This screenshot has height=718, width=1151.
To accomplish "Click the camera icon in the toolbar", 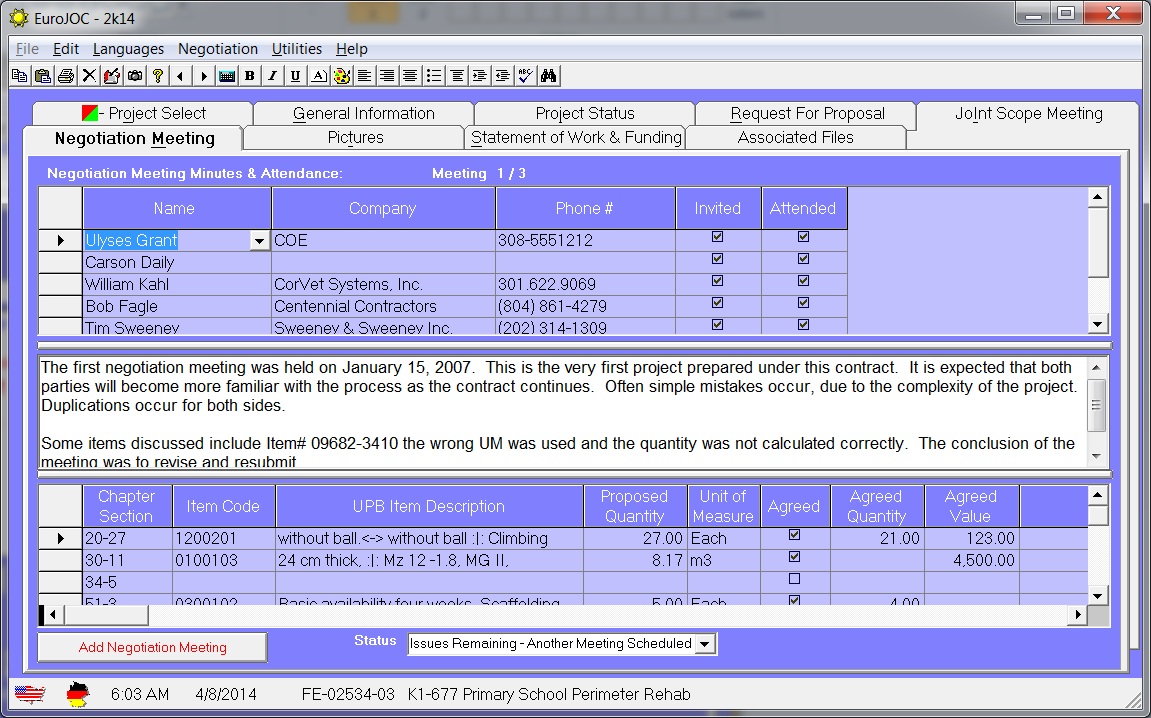I will pos(134,76).
